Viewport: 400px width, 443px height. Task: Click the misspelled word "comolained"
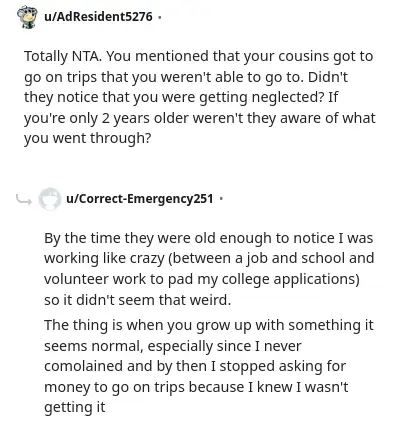coord(84,366)
